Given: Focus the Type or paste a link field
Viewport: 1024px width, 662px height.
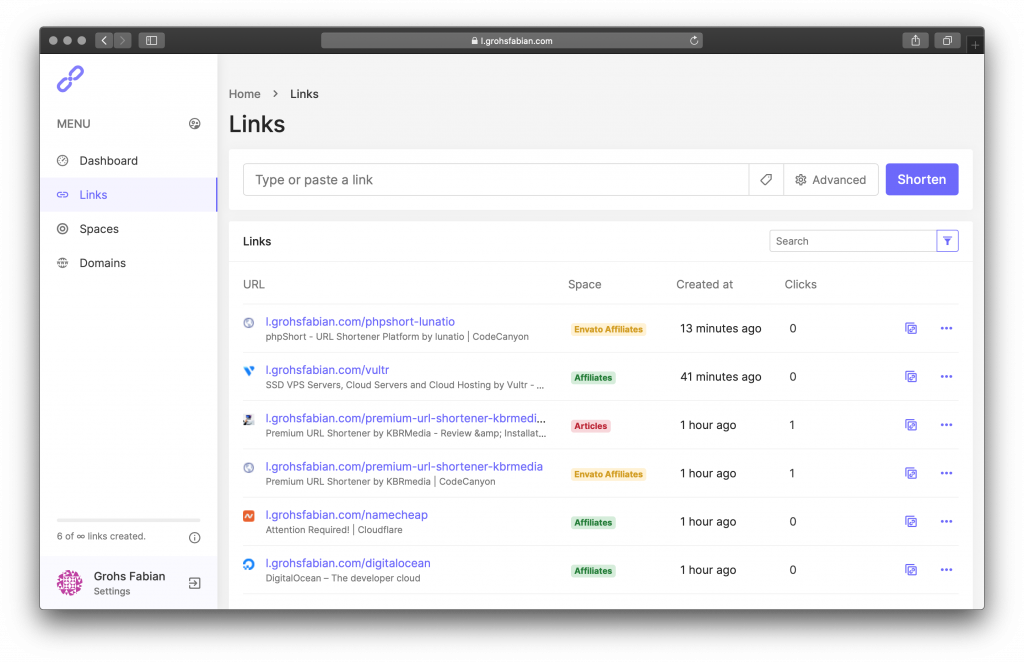Looking at the screenshot, I should tap(496, 180).
